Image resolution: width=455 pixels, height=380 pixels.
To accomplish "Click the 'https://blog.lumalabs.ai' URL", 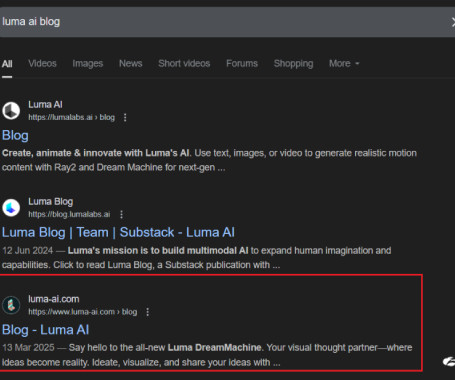I will [x=69, y=214].
